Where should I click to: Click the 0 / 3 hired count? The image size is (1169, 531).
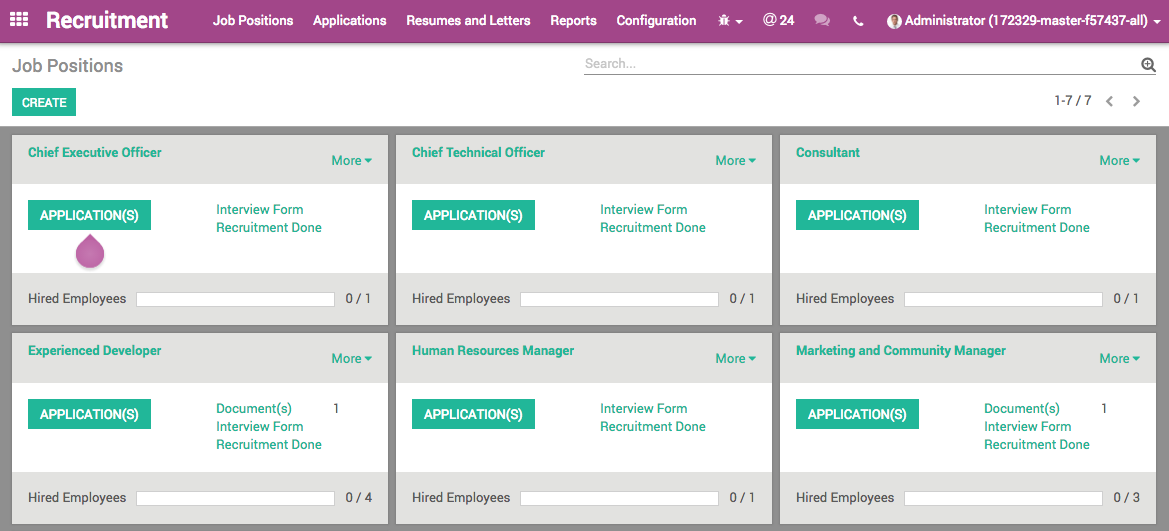[x=1127, y=497]
